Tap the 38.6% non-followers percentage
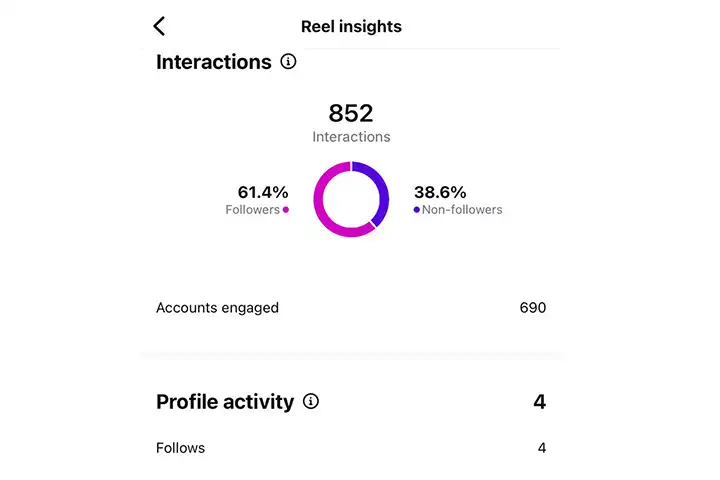720x480 pixels. 440,192
